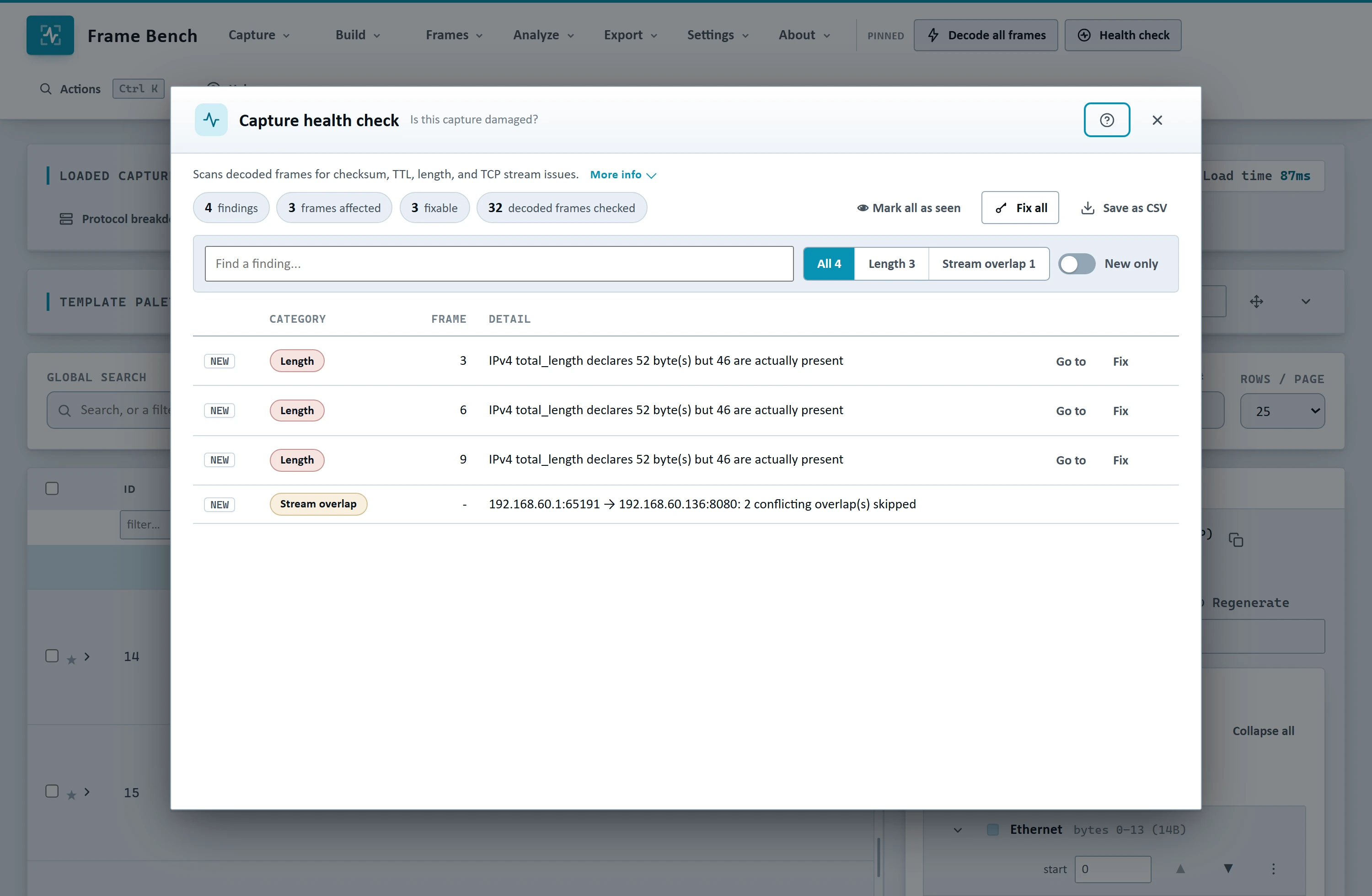Viewport: 1372px width, 896px height.
Task: Click the pinned Health check button
Action: [1122, 35]
